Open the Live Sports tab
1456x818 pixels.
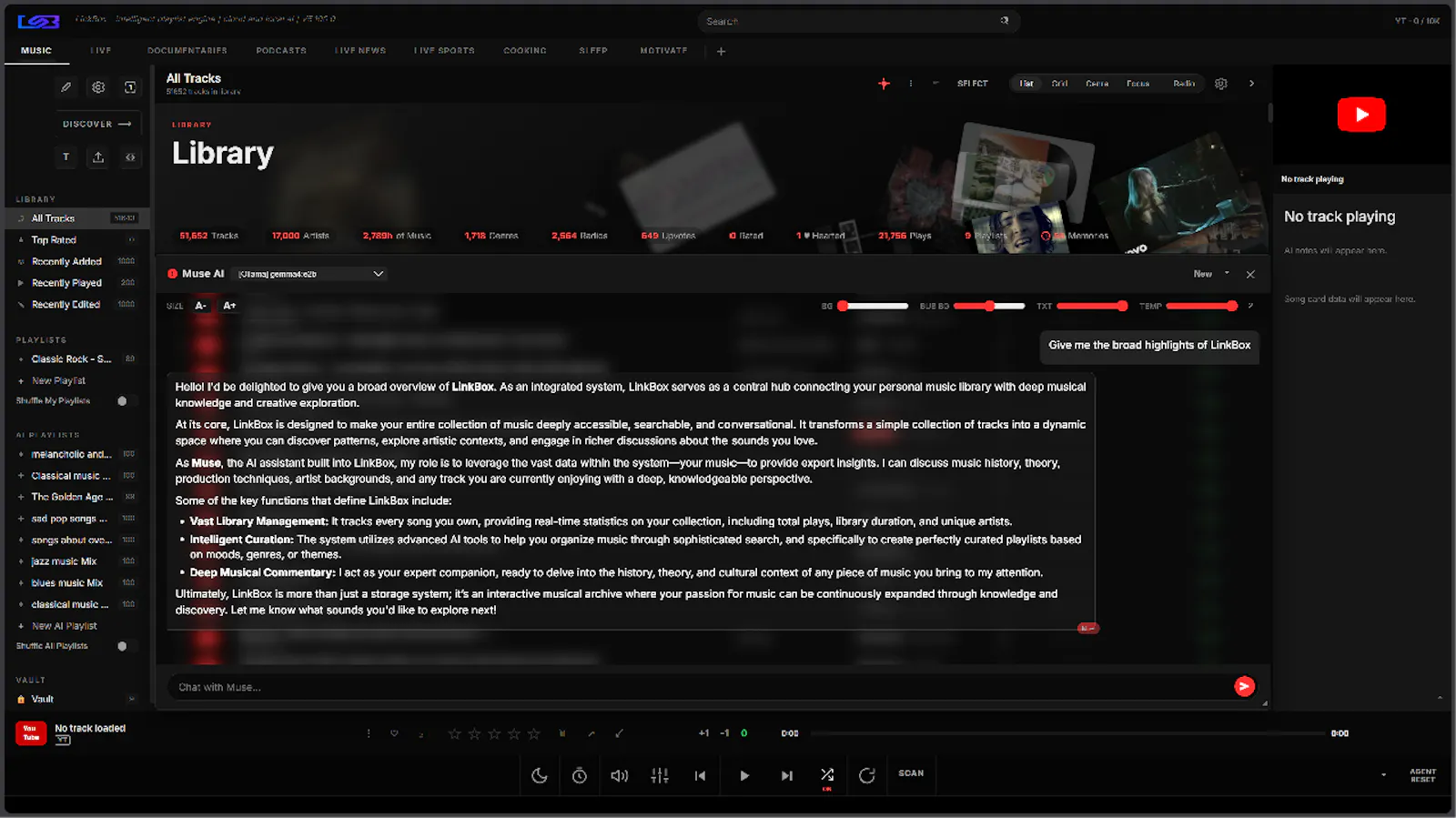[444, 51]
